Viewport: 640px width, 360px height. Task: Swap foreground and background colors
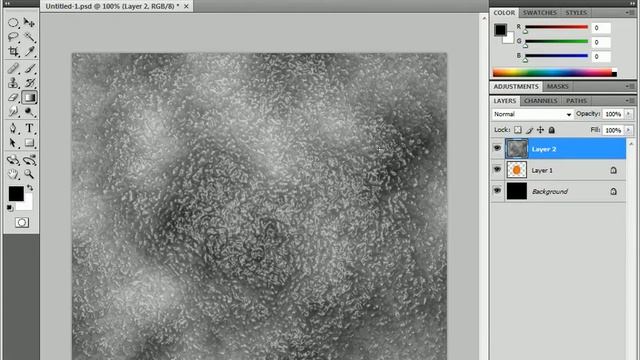(30, 188)
